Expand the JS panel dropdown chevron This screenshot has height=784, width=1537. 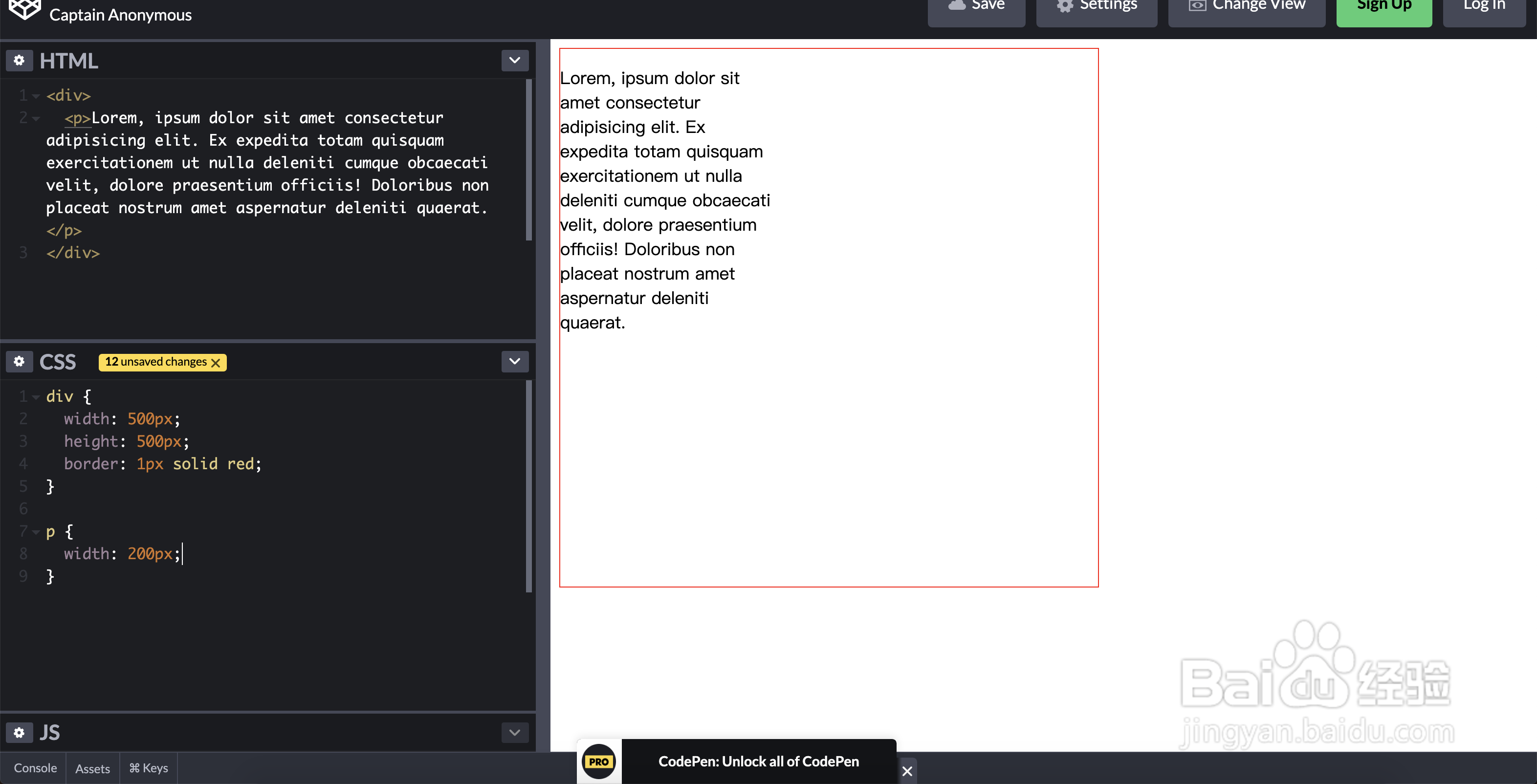[x=515, y=732]
